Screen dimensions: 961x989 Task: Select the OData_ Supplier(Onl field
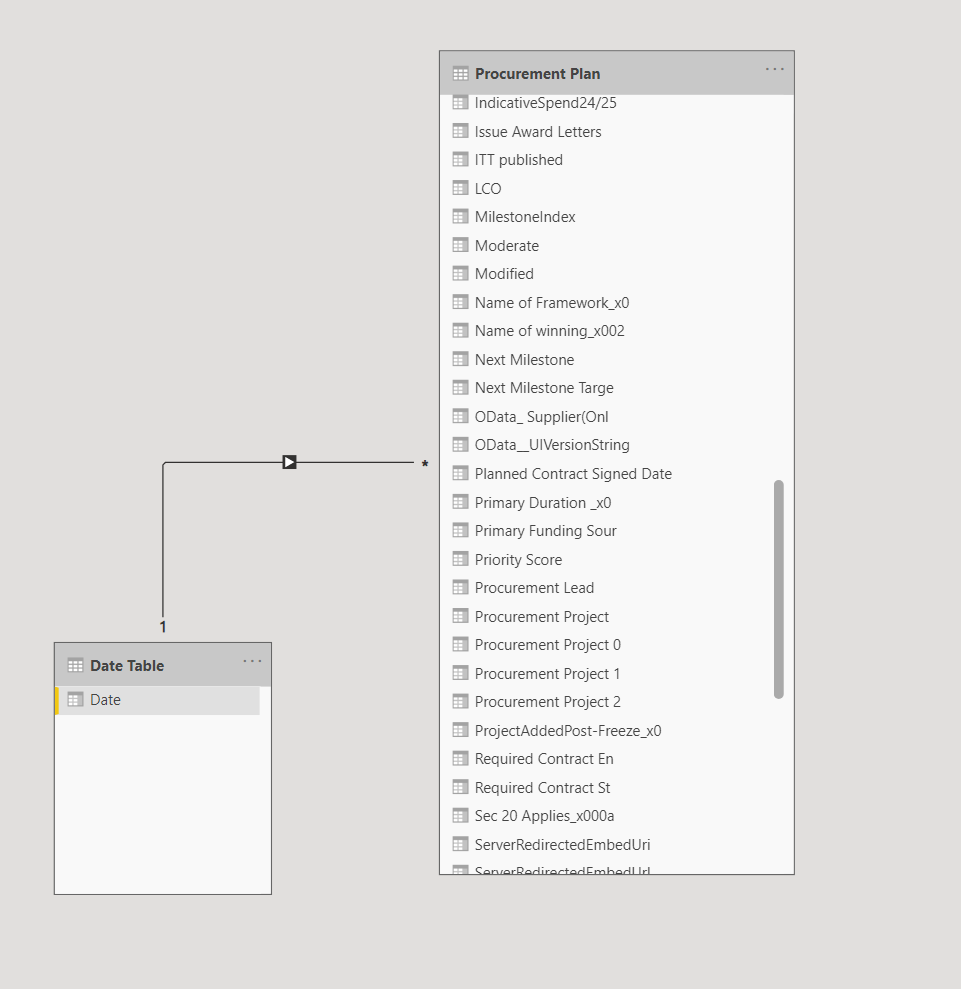(x=541, y=417)
